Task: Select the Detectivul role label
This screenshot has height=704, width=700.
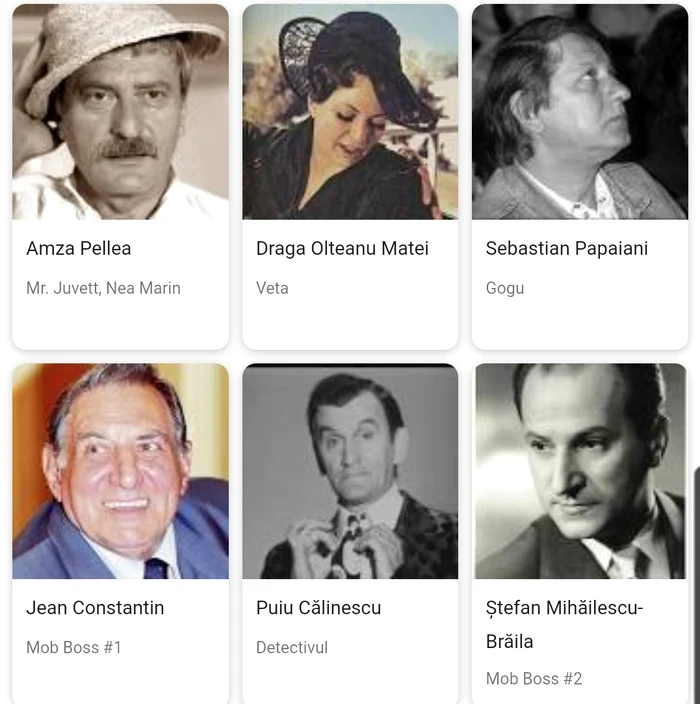Action: [x=292, y=648]
